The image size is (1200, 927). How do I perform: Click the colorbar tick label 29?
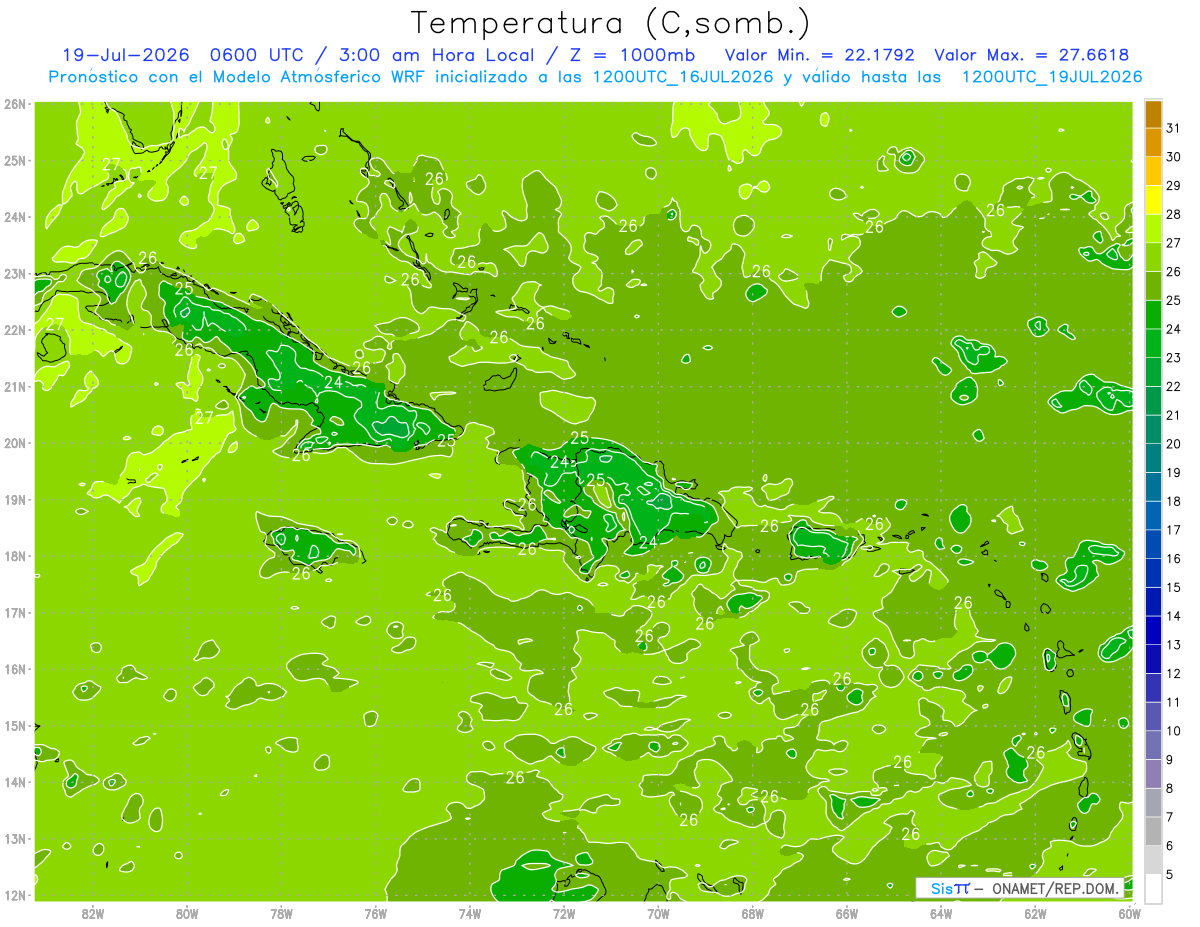[1173, 186]
